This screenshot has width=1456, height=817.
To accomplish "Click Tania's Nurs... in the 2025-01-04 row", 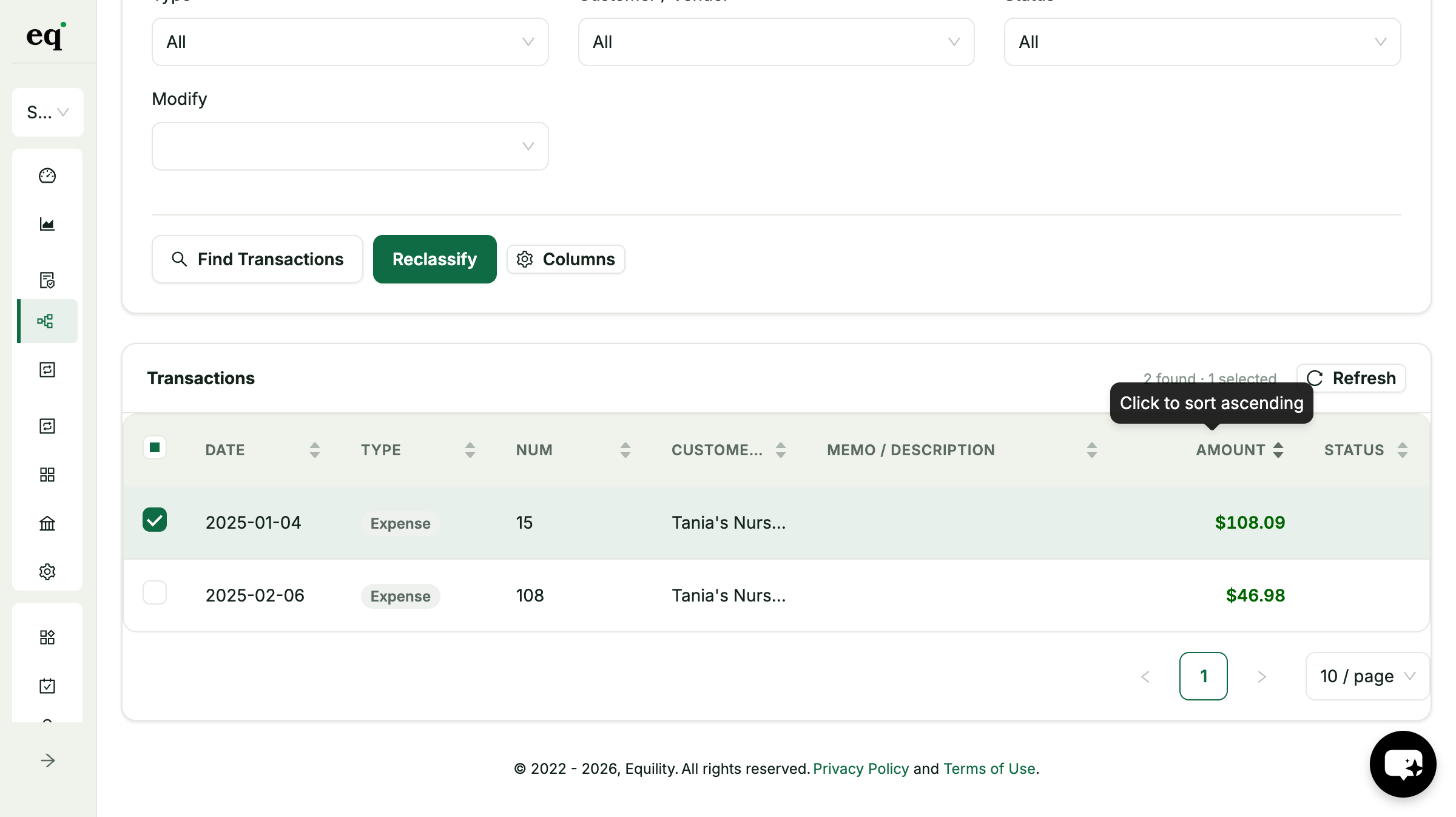I will pos(729,523).
